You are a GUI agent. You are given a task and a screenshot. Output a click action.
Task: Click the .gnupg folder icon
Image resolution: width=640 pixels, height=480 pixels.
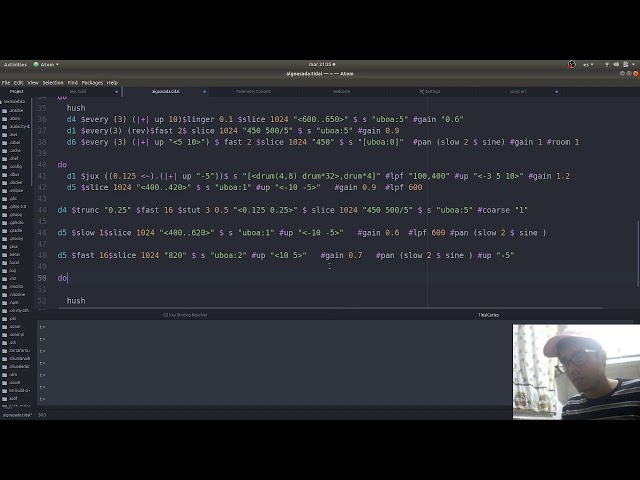tap(4, 214)
